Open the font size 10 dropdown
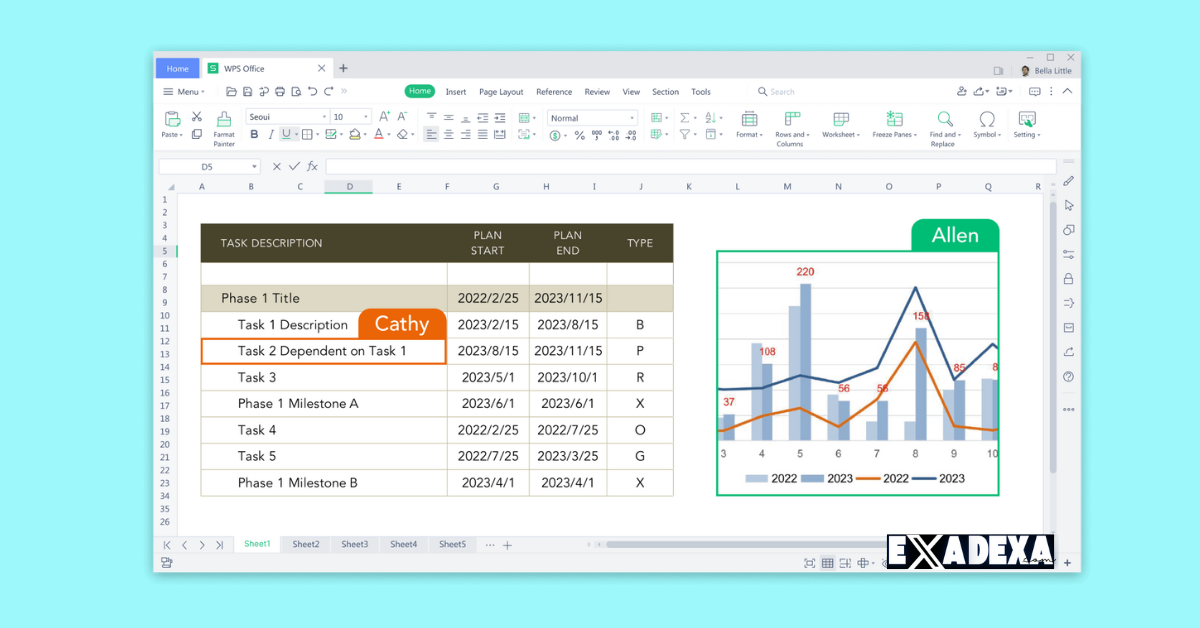Viewport: 1200px width, 628px height. (x=365, y=116)
